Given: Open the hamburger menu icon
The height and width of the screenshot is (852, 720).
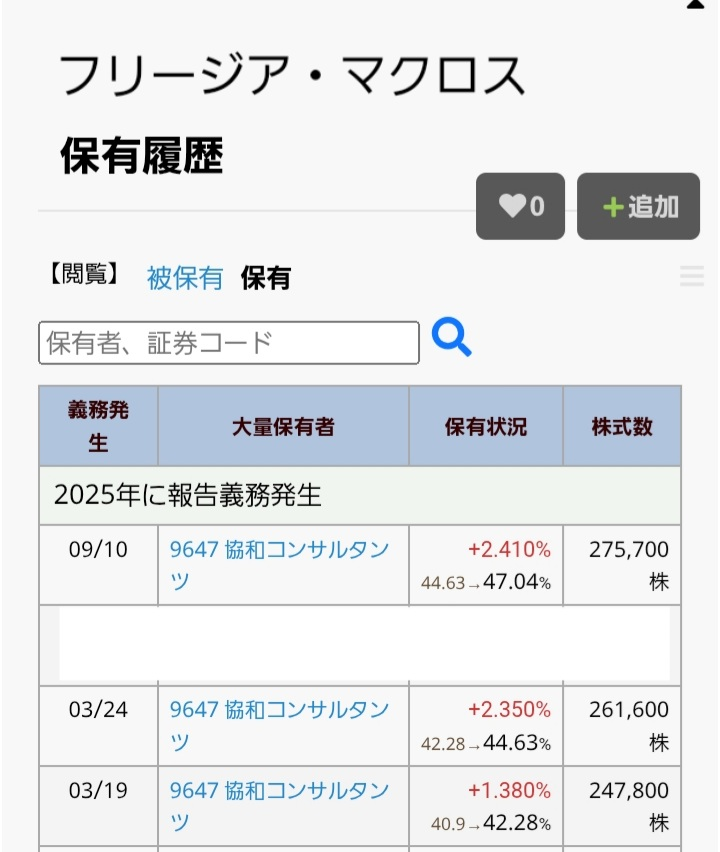Looking at the screenshot, I should 691,277.
